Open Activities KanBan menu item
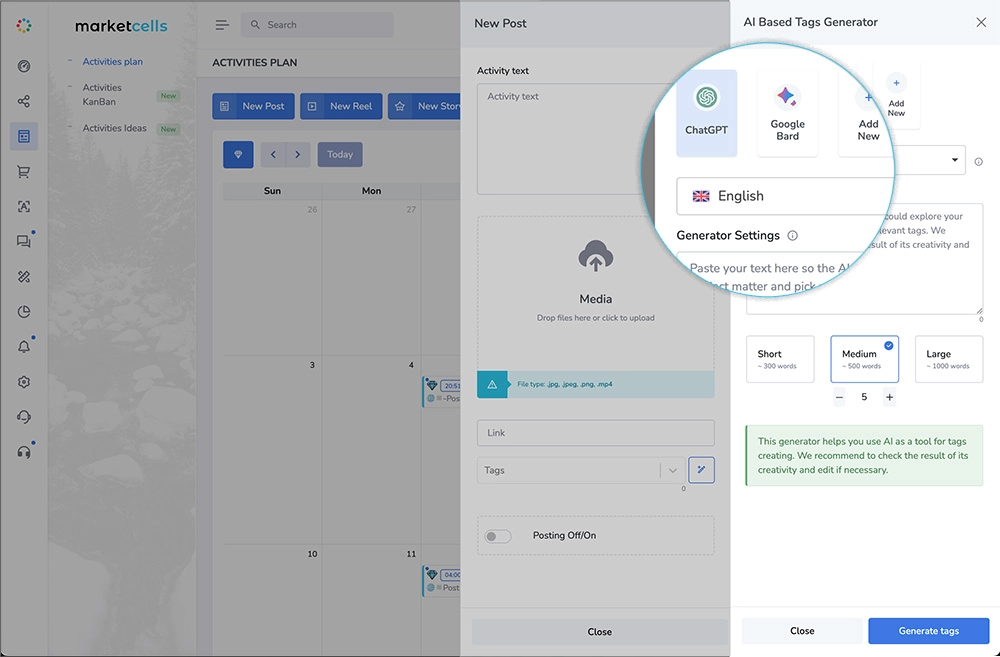The image size is (1000, 657). pos(102,94)
